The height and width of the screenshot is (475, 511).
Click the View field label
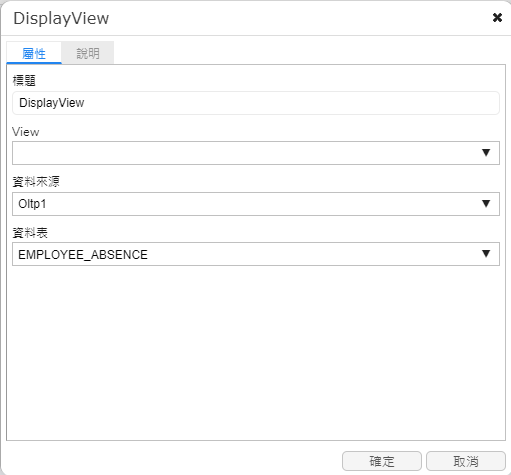click(26, 132)
